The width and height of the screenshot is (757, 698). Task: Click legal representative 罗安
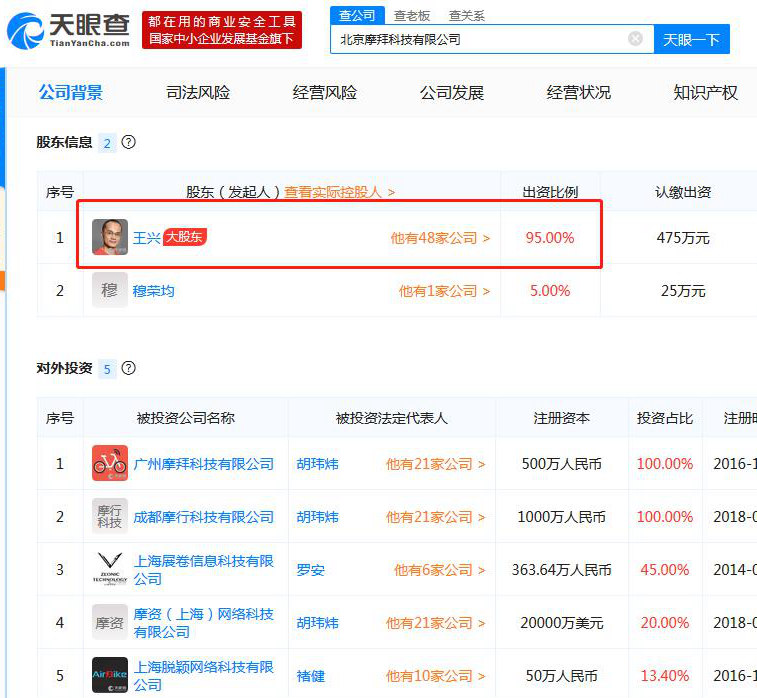(310, 570)
